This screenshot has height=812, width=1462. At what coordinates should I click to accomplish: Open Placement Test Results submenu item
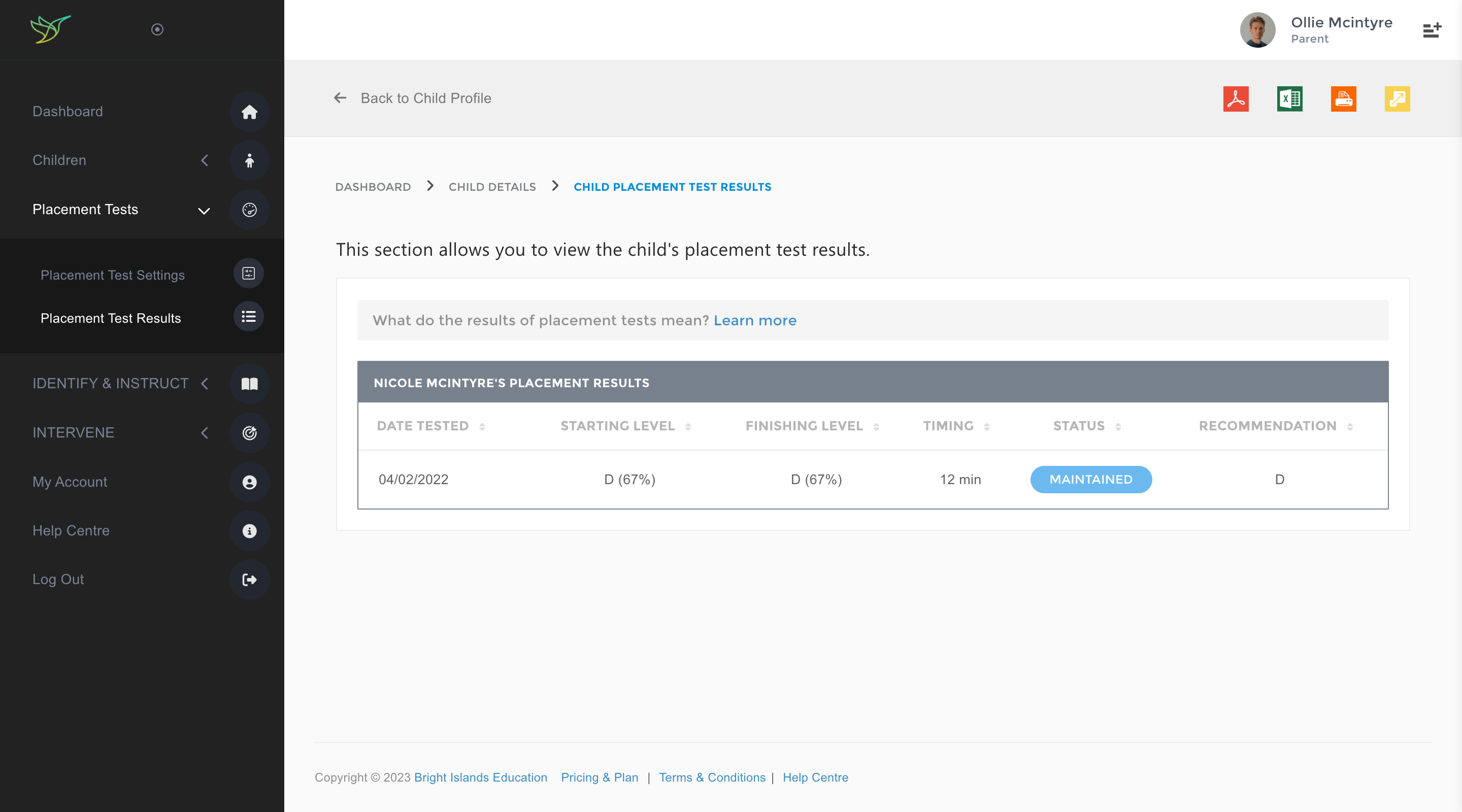[x=111, y=318]
